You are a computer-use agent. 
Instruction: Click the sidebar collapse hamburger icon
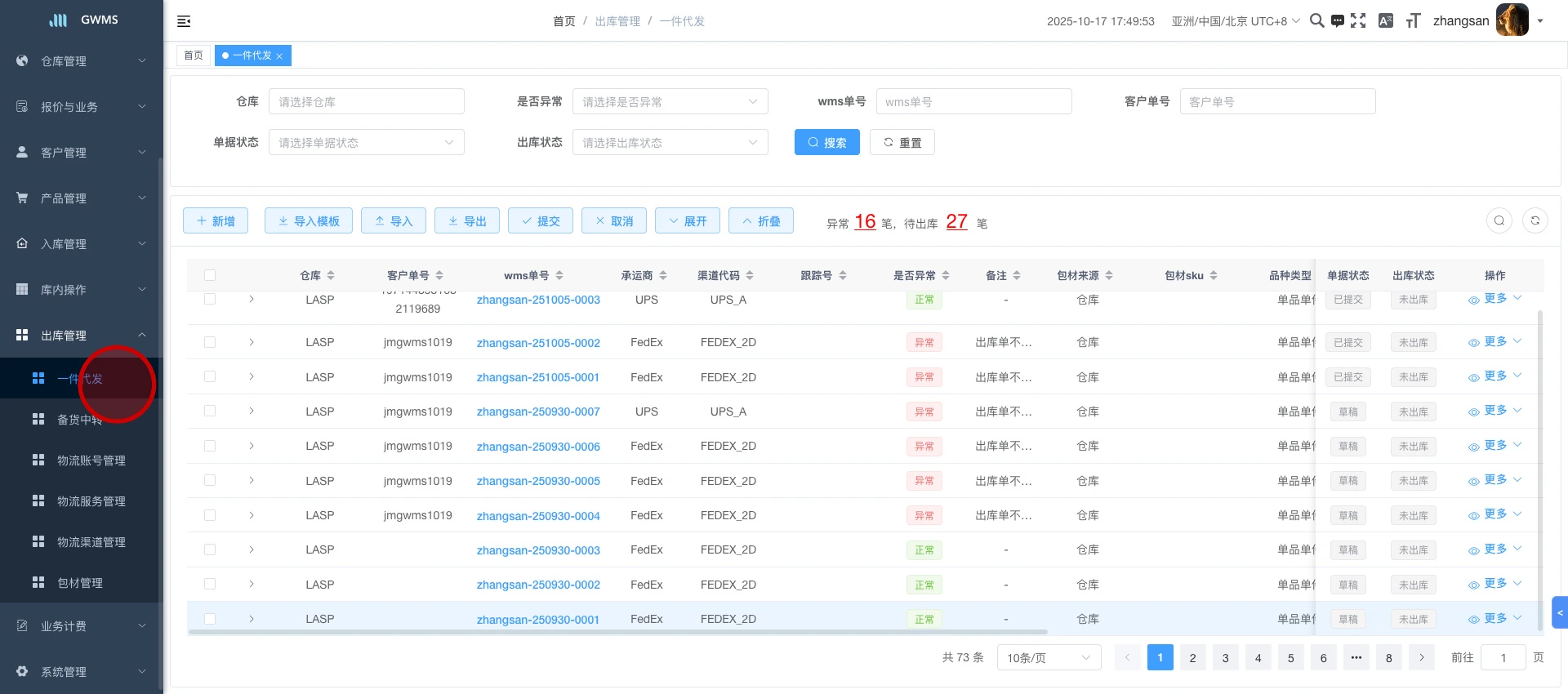point(184,21)
